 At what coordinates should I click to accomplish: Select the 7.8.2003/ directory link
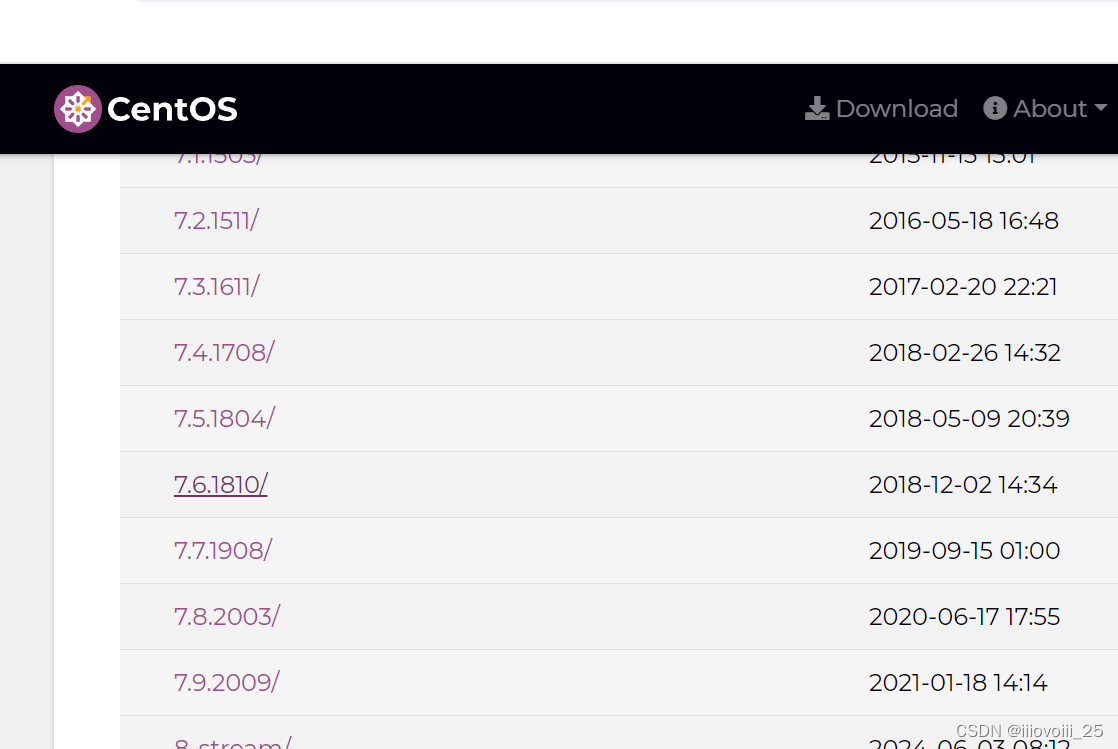coord(226,617)
